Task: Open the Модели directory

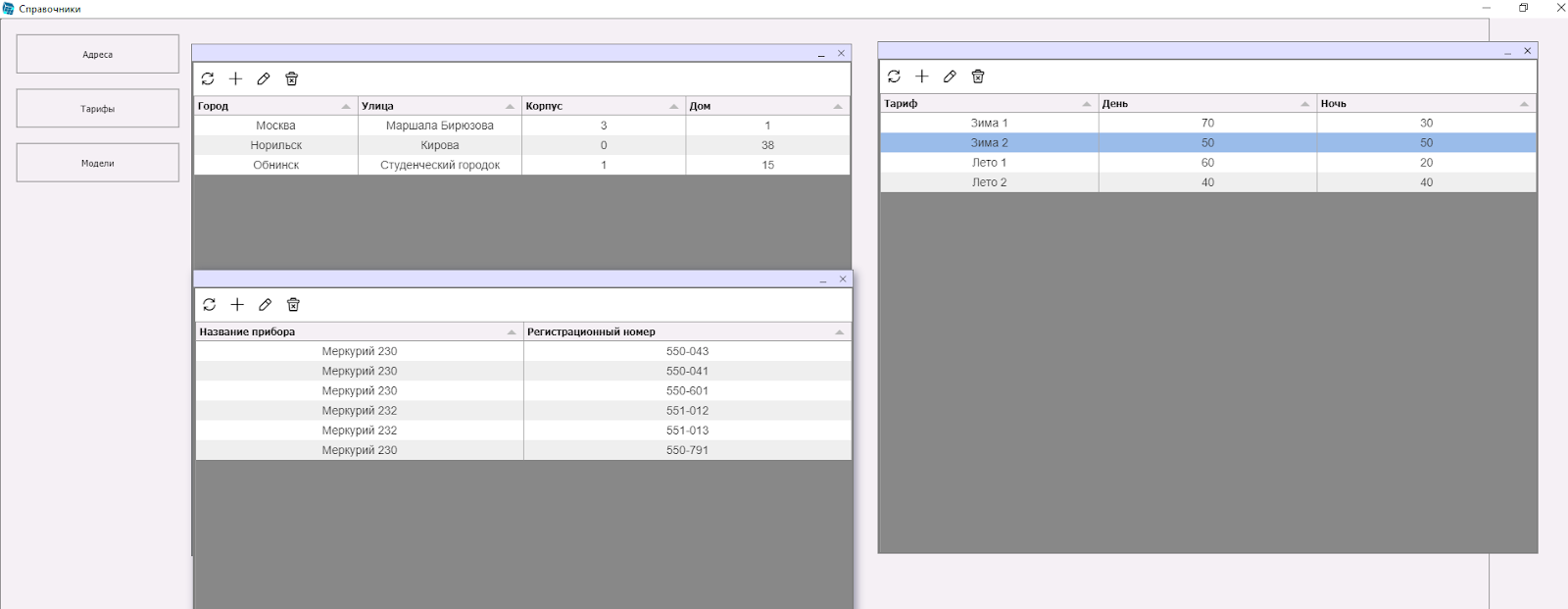Action: tap(97, 163)
